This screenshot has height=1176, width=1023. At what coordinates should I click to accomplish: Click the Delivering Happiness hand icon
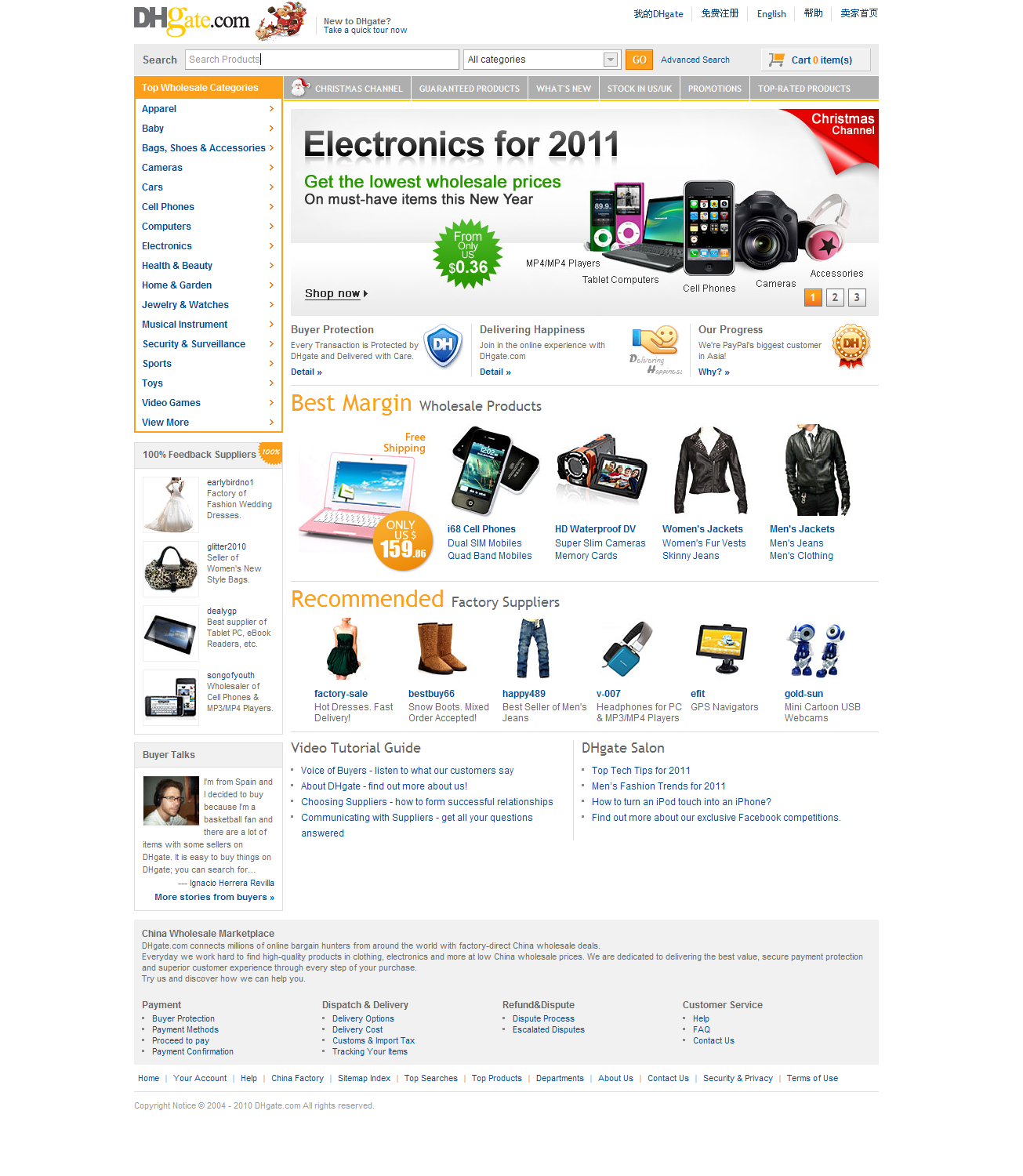point(656,349)
